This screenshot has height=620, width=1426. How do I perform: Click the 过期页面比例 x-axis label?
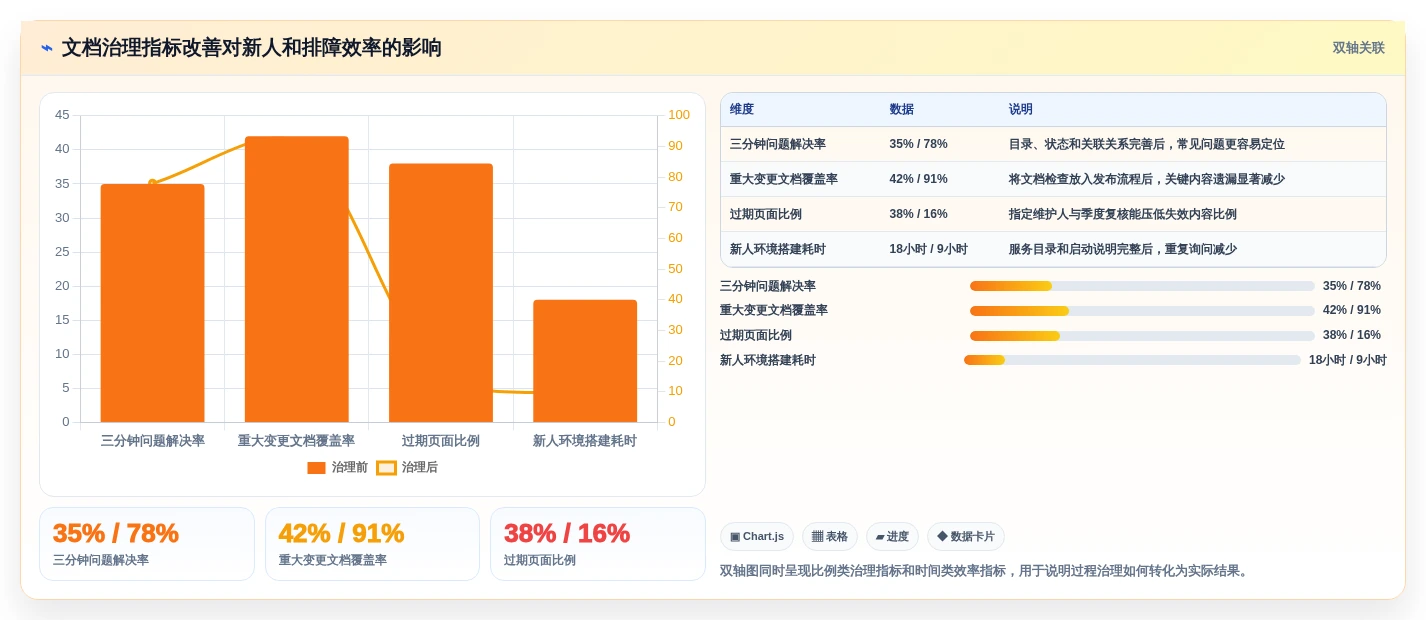tap(441, 441)
